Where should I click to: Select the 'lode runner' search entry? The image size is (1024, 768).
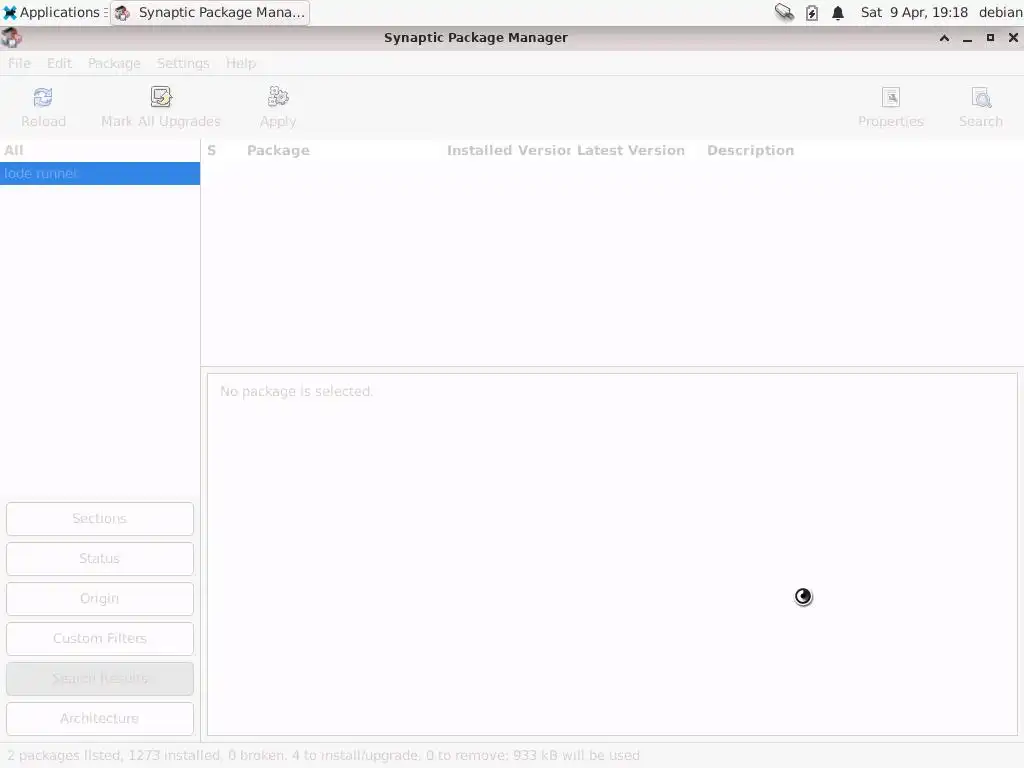pos(100,173)
